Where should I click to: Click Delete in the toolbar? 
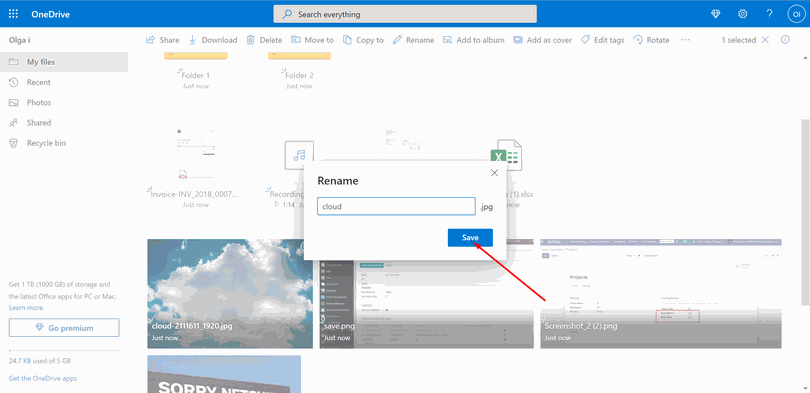pos(264,40)
